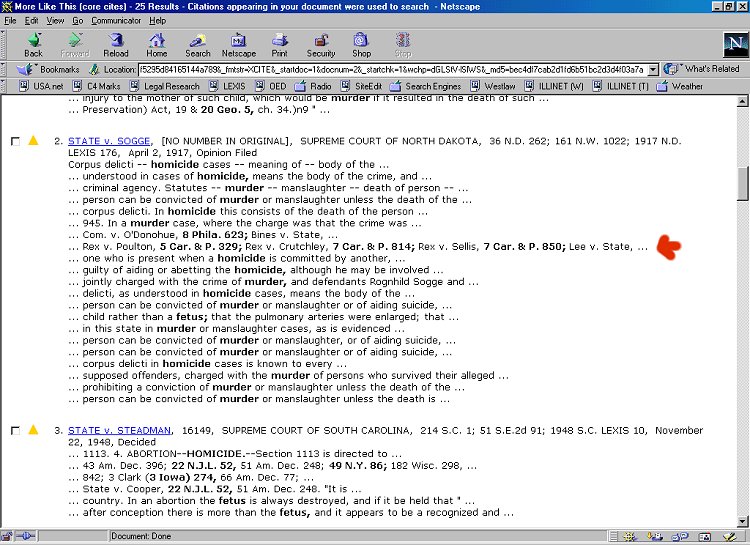This screenshot has width=750, height=545.
Task: Check the box for State v. Sogge
Action: 15,141
